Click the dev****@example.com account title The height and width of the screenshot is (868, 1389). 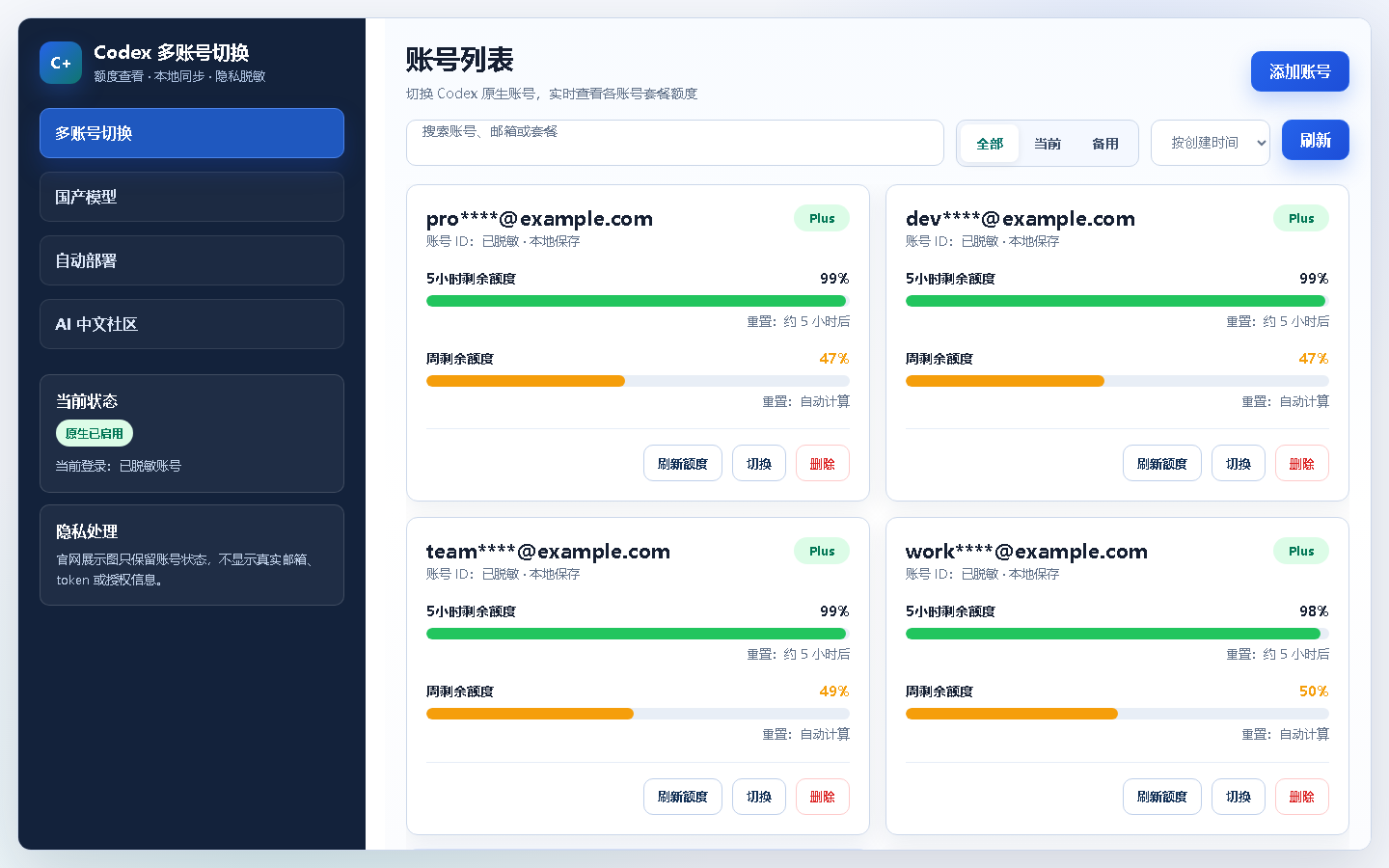pos(1021,219)
